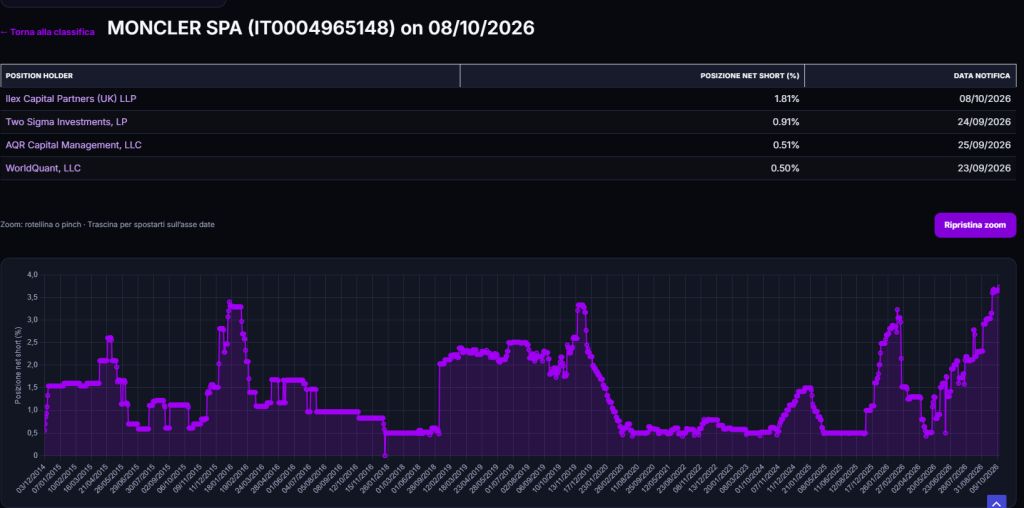The image size is (1024, 508).
Task: Click the Posizione net short (%) axis title
Action: point(18,365)
